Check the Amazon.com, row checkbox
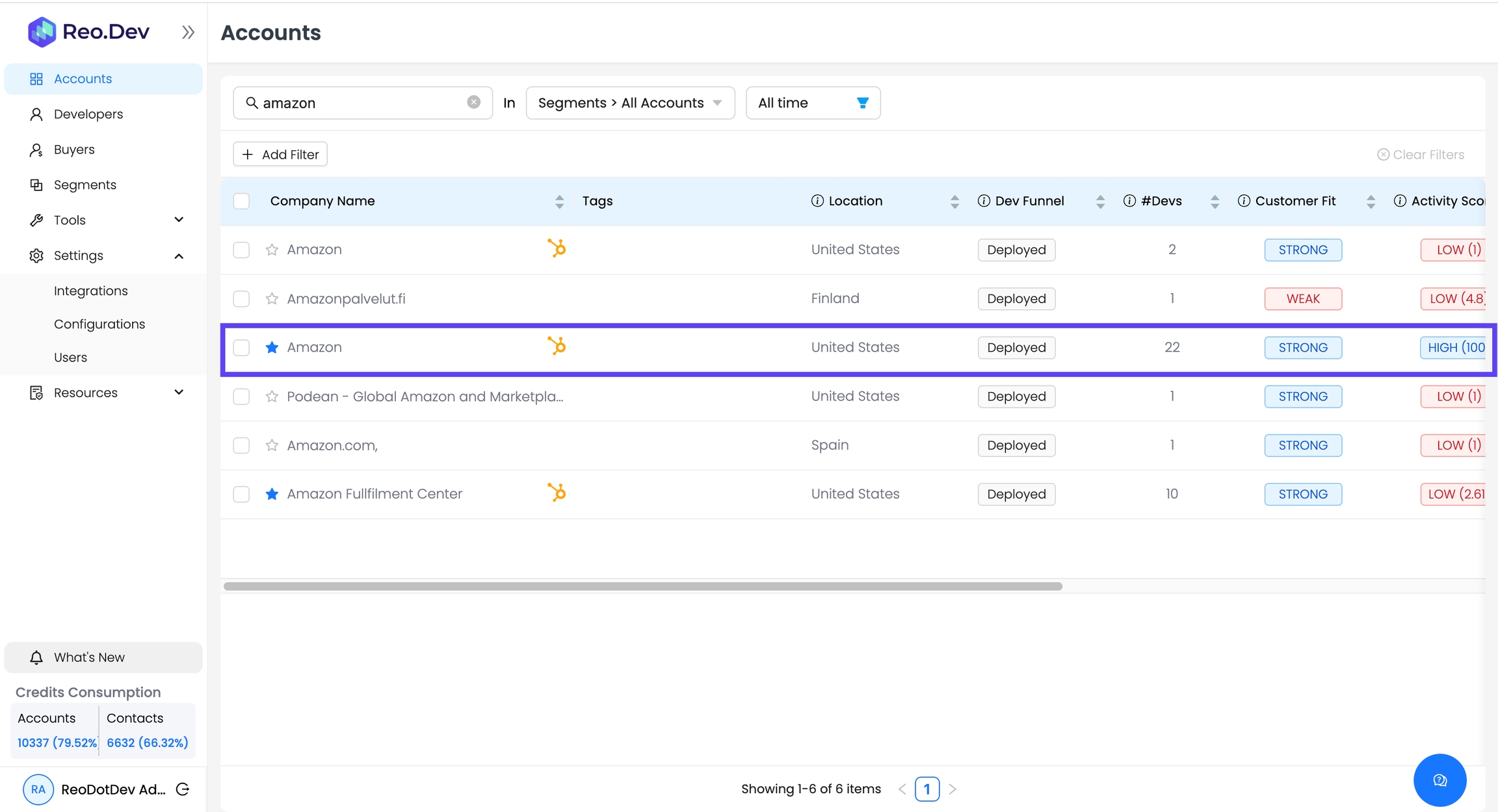Screen dimensions: 1498x812 click(241, 445)
